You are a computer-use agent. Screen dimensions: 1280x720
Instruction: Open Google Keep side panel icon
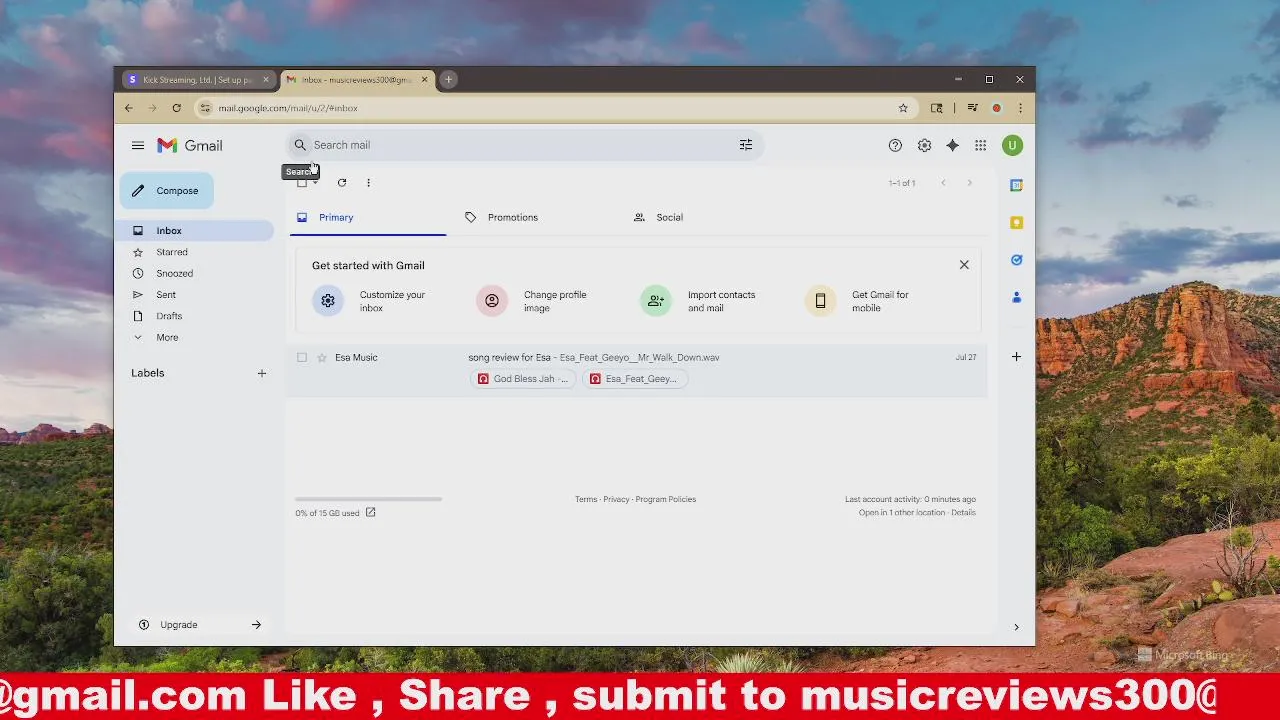[1016, 223]
